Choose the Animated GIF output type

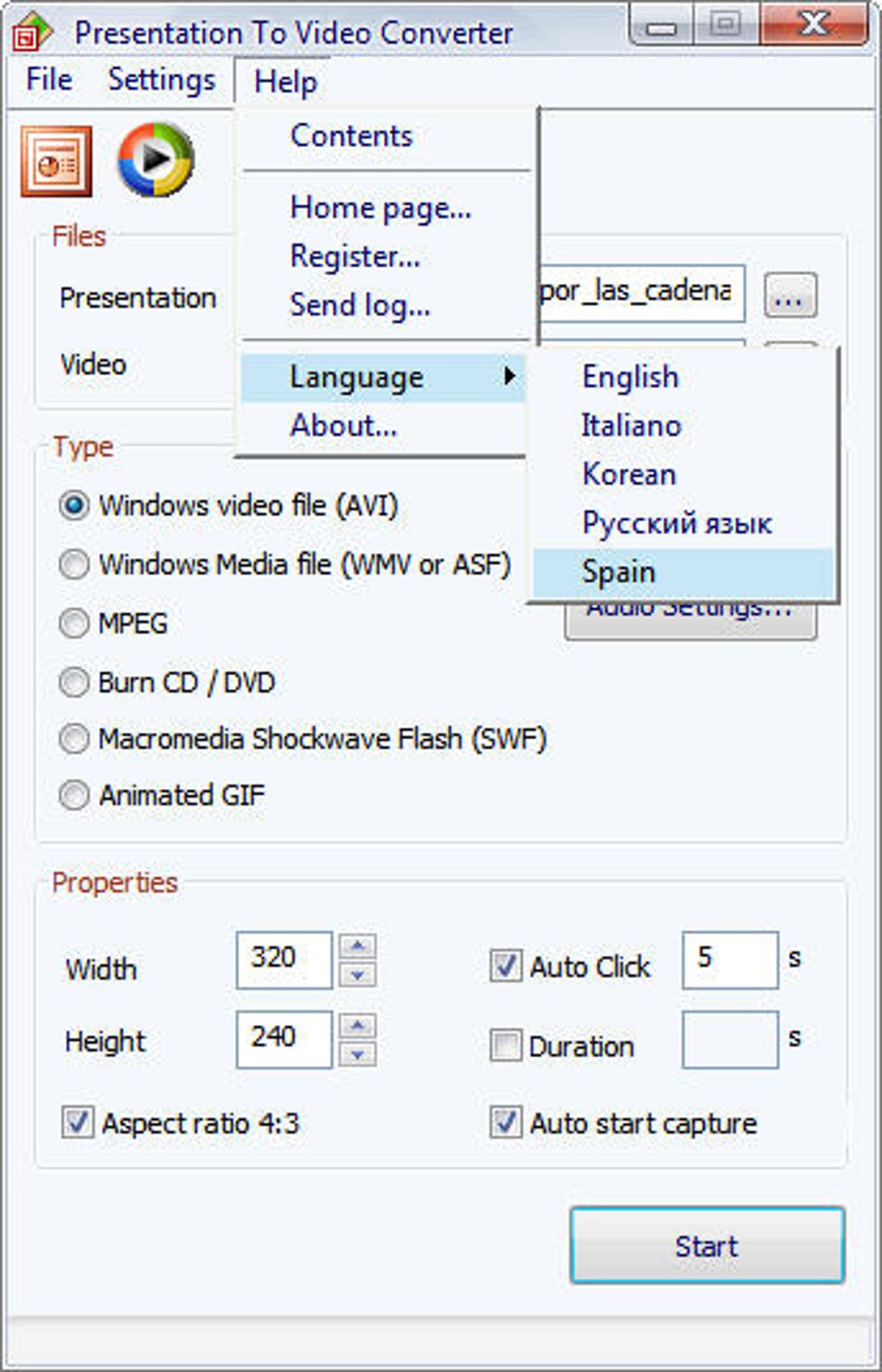(x=74, y=794)
